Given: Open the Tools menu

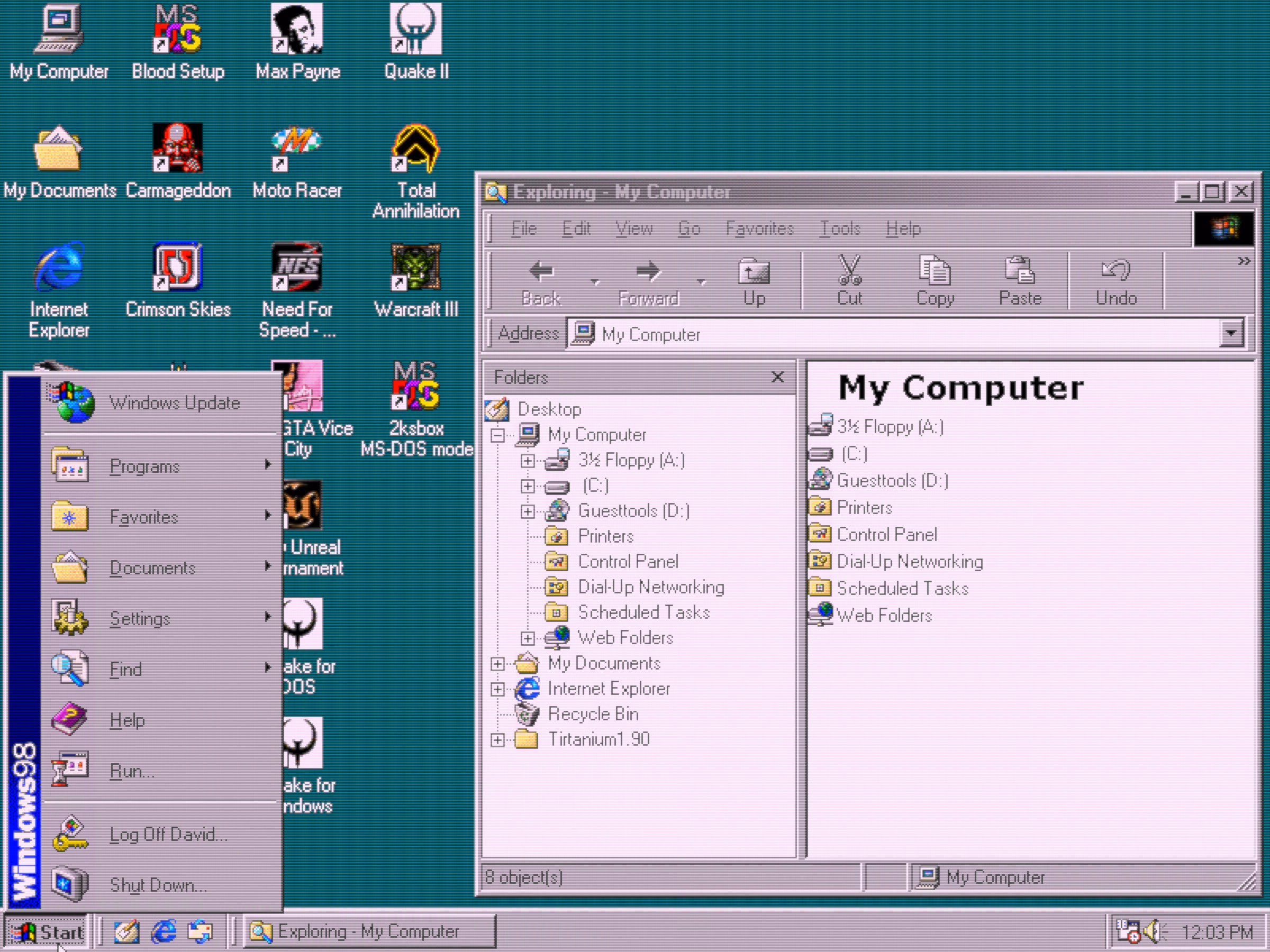Looking at the screenshot, I should (839, 228).
